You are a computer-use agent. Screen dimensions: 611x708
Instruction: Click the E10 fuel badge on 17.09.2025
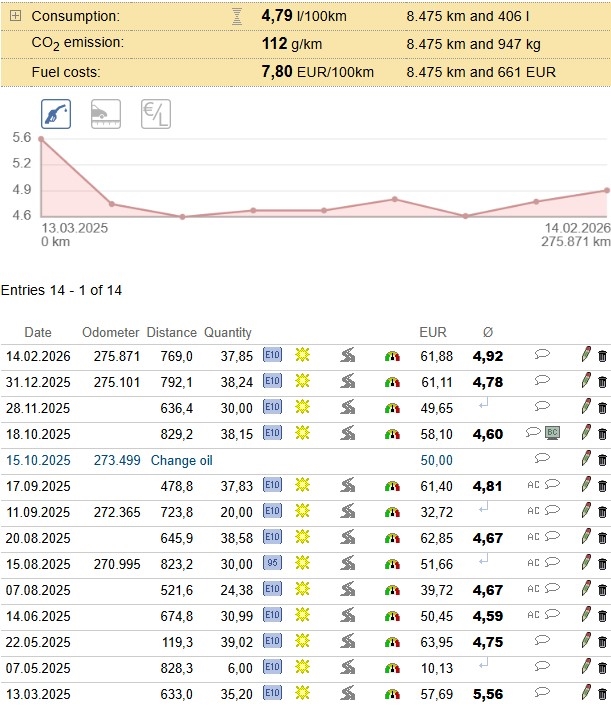(x=272, y=485)
